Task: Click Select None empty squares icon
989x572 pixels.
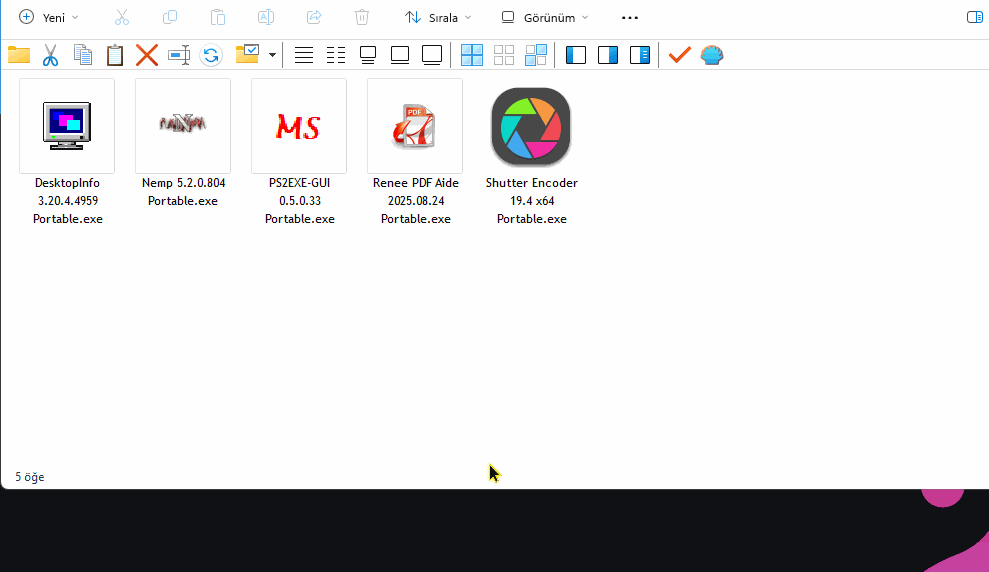Action: 504,55
